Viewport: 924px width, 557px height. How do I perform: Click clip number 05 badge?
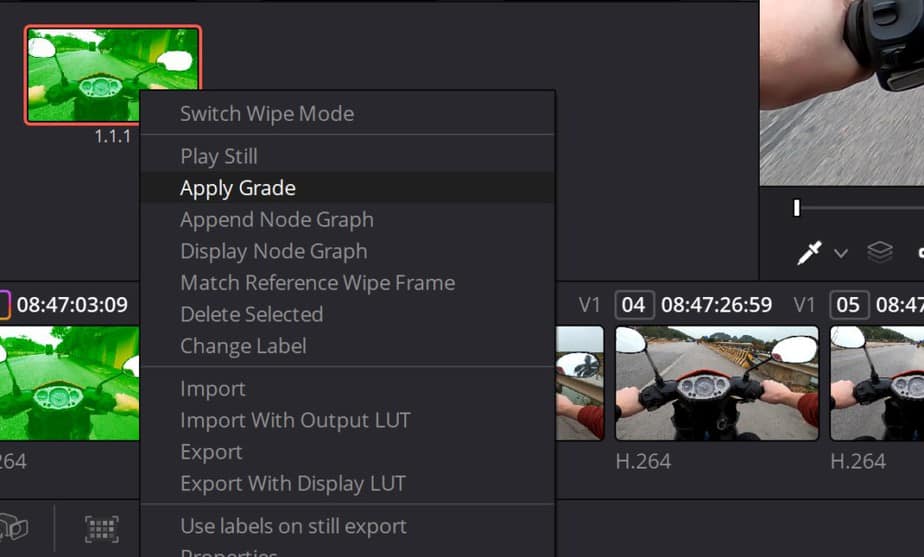(x=849, y=305)
